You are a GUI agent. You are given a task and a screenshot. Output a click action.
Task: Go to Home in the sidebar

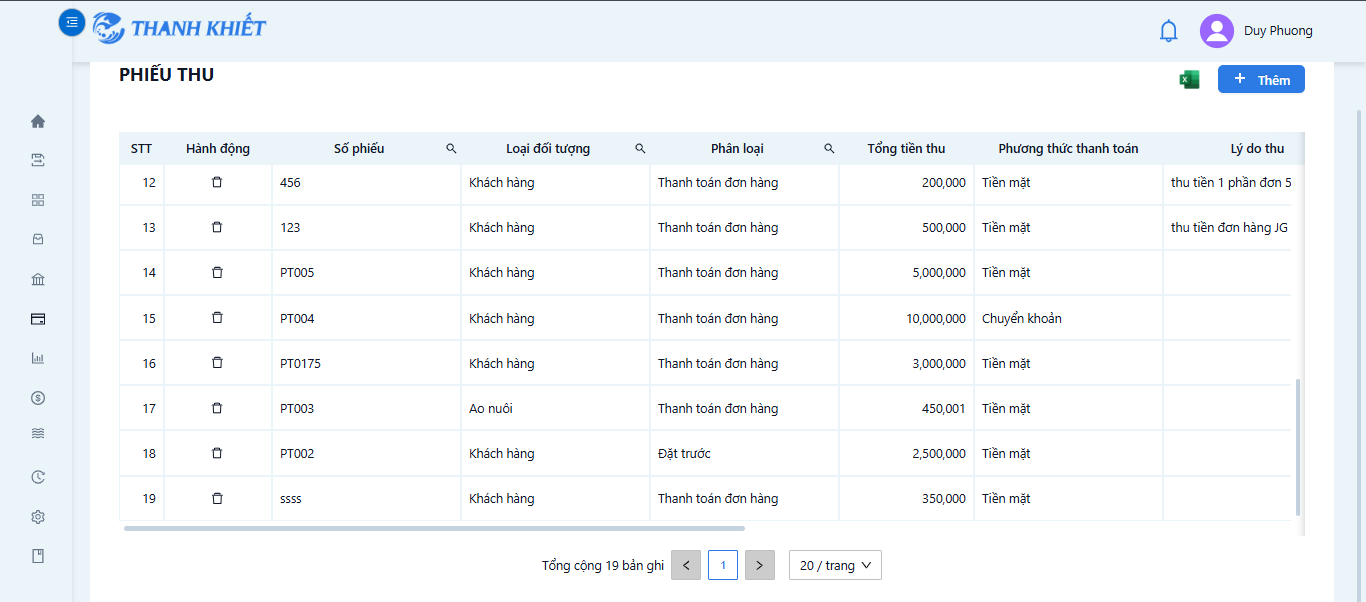click(x=38, y=121)
